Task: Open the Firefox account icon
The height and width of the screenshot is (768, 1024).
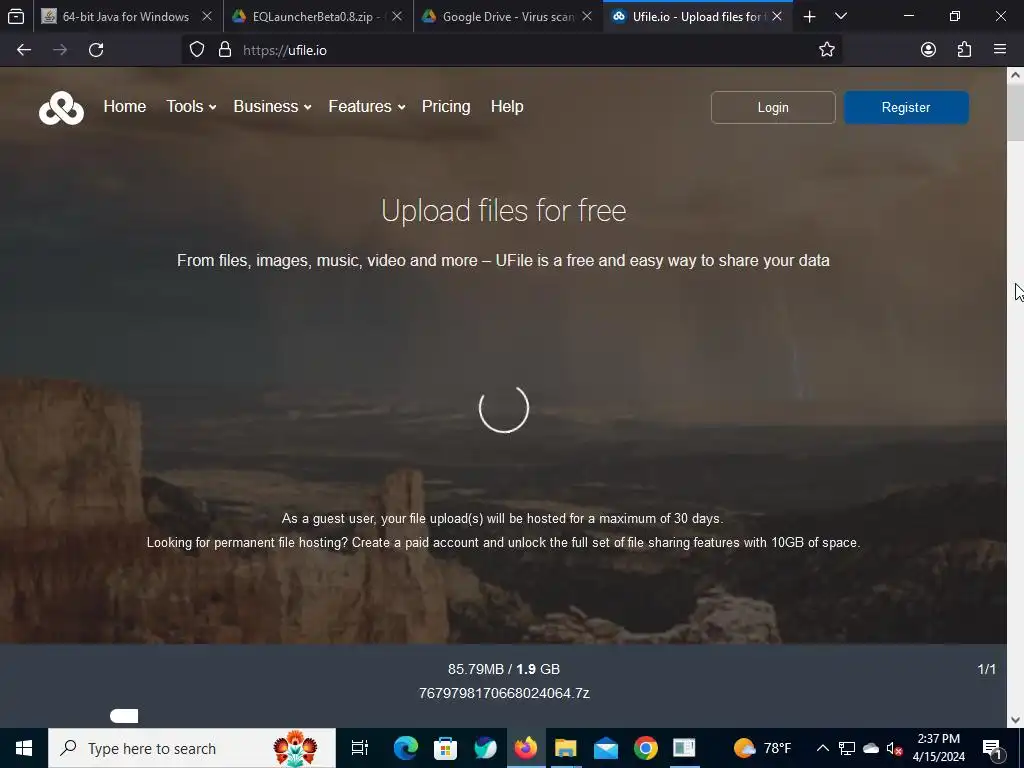Action: 928,50
